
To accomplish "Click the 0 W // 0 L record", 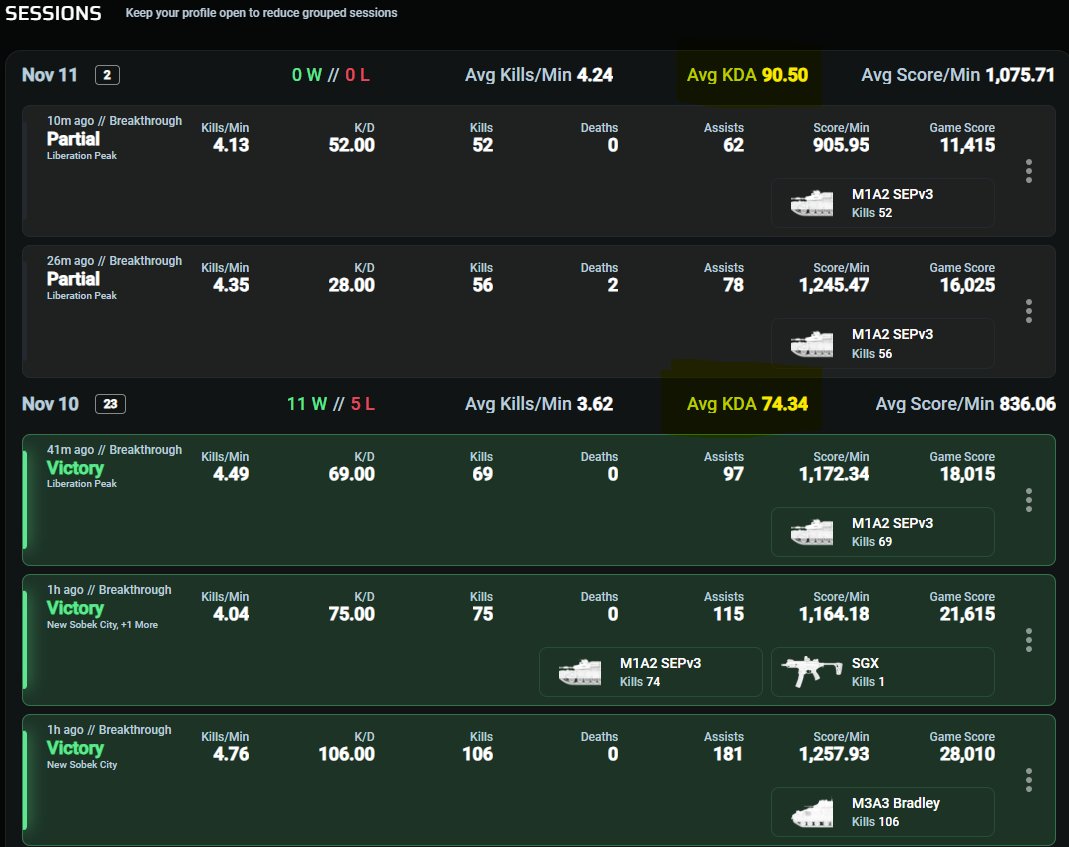I will (331, 75).
